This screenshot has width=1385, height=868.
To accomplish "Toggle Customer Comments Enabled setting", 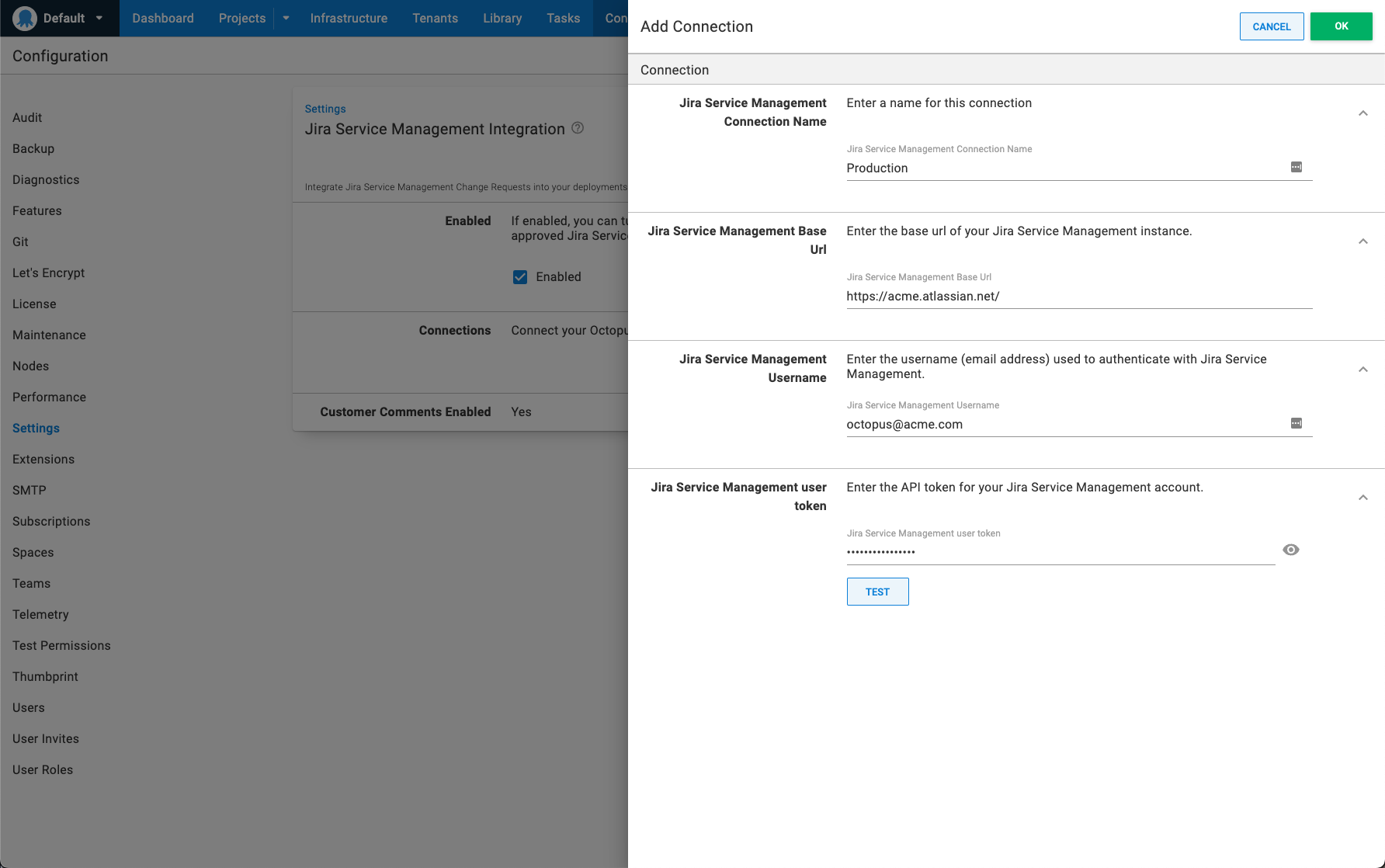I will pos(521,411).
